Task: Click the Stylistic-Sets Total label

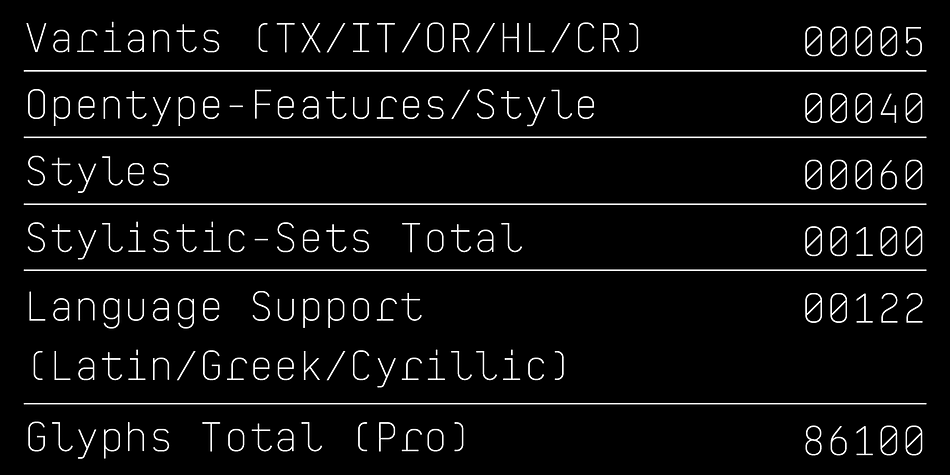Action: [274, 238]
